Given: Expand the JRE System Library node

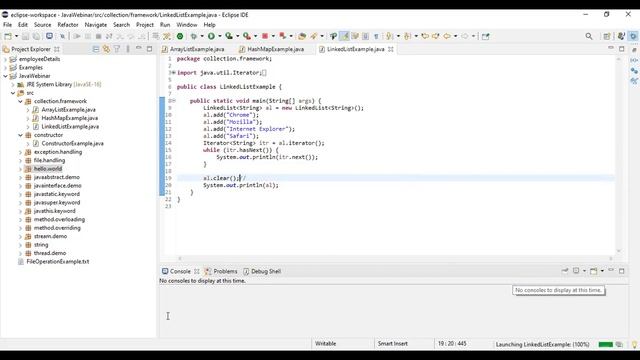Looking at the screenshot, I should pyautogui.click(x=13, y=84).
